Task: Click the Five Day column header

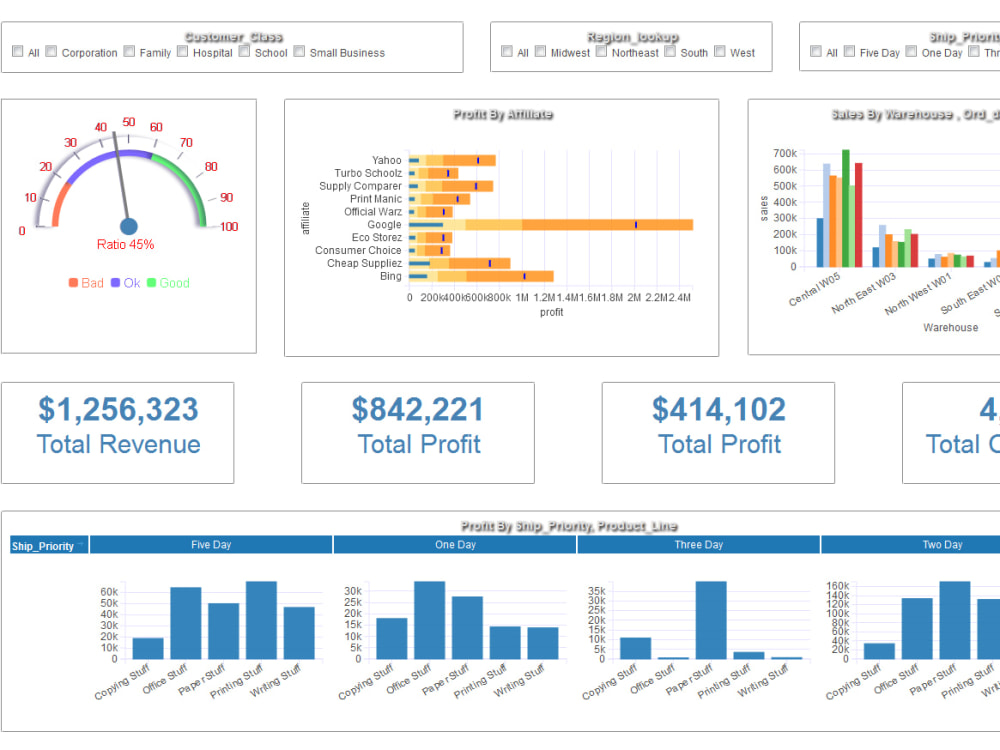Action: pyautogui.click(x=211, y=545)
